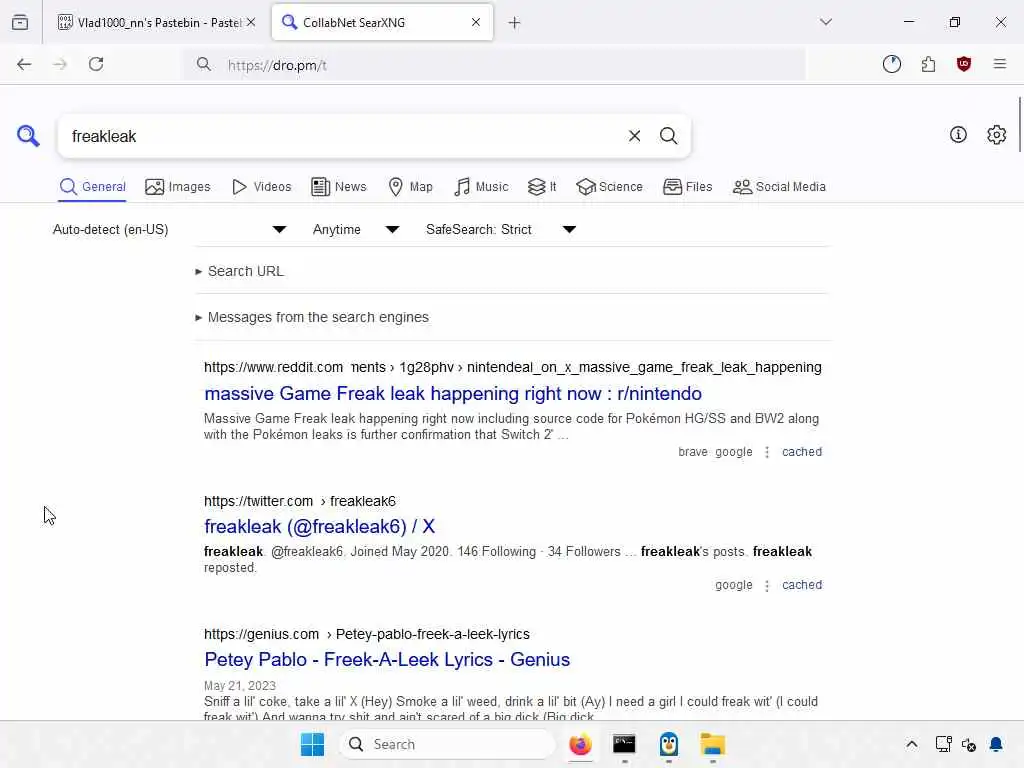This screenshot has height=768, width=1024.
Task: Open cached link for twitter result
Action: pos(802,584)
